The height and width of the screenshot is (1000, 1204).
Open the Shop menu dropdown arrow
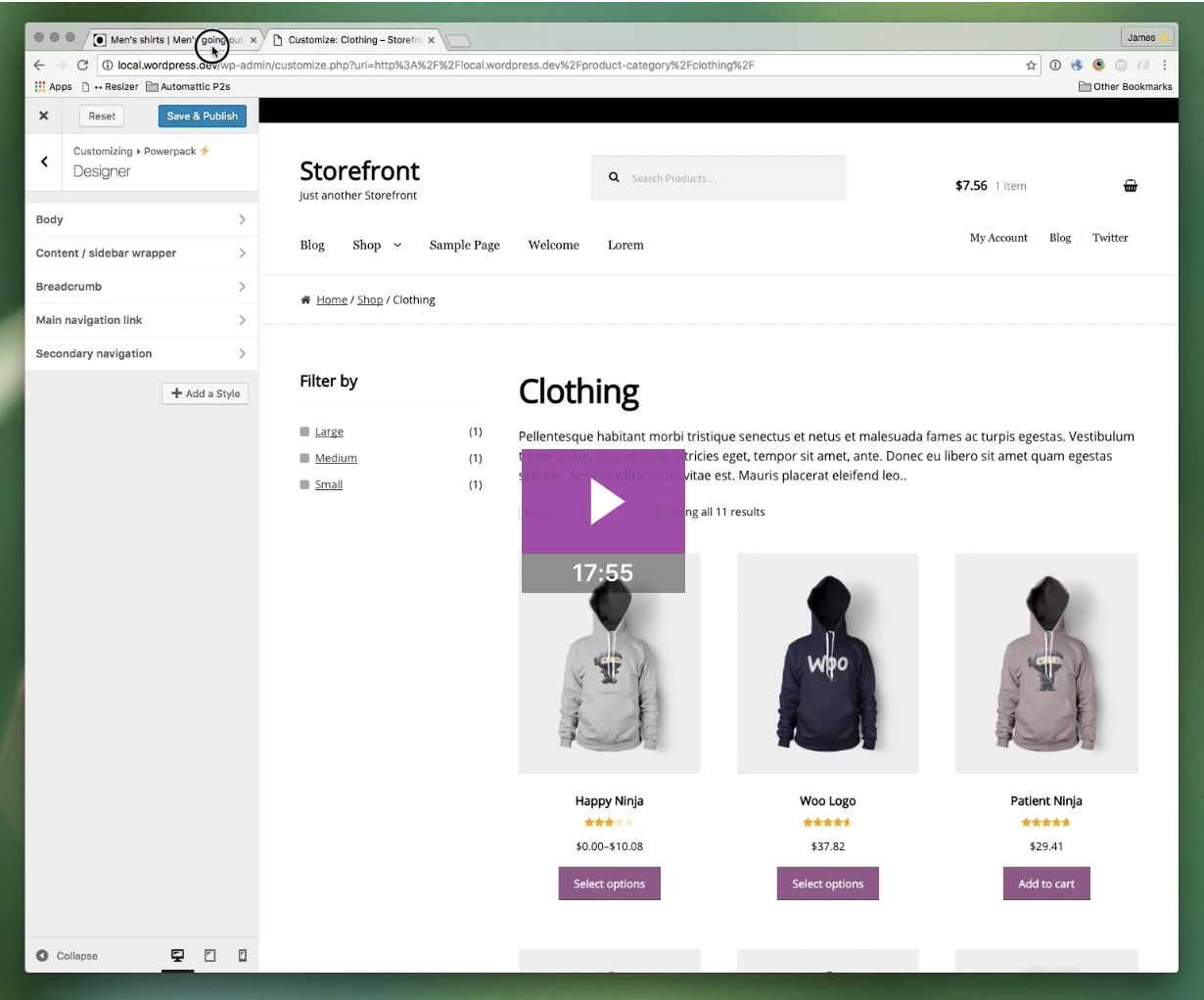pos(397,246)
